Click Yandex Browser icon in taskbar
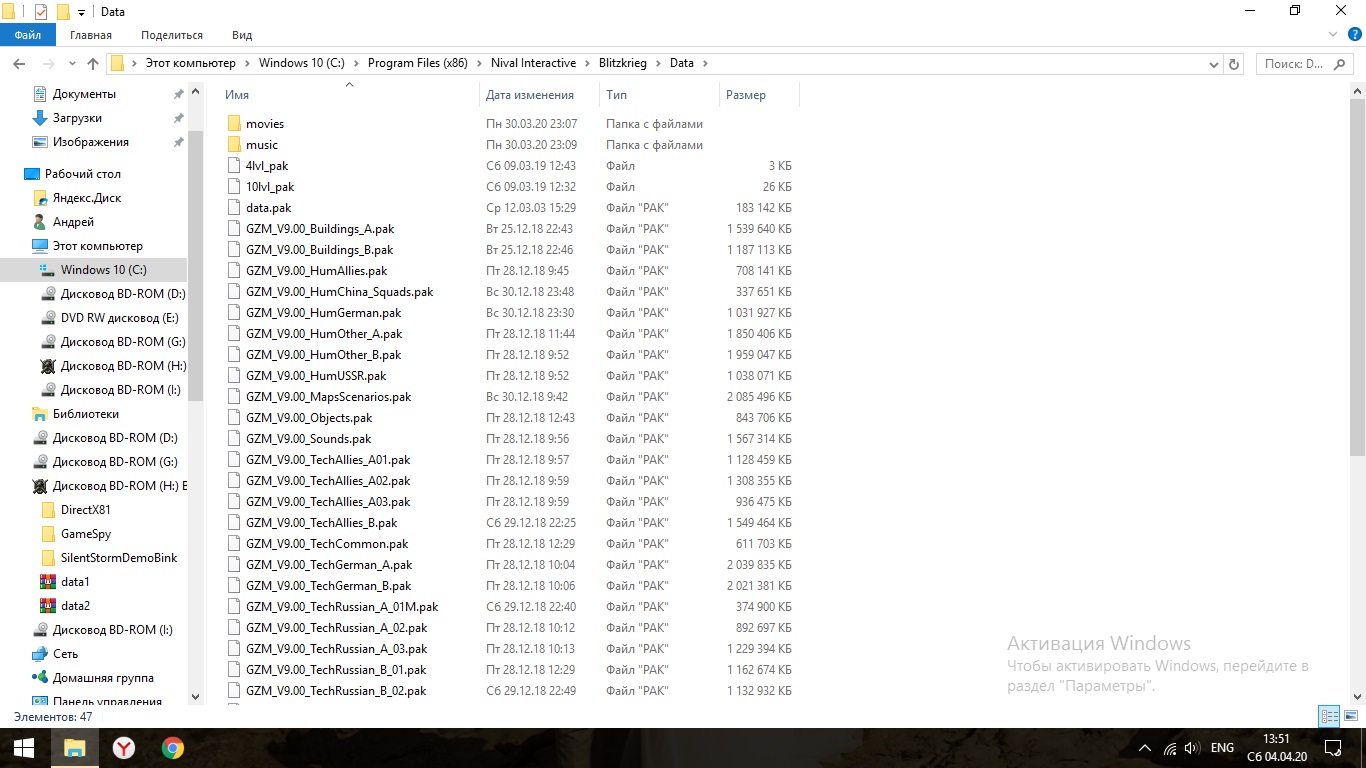 click(124, 747)
